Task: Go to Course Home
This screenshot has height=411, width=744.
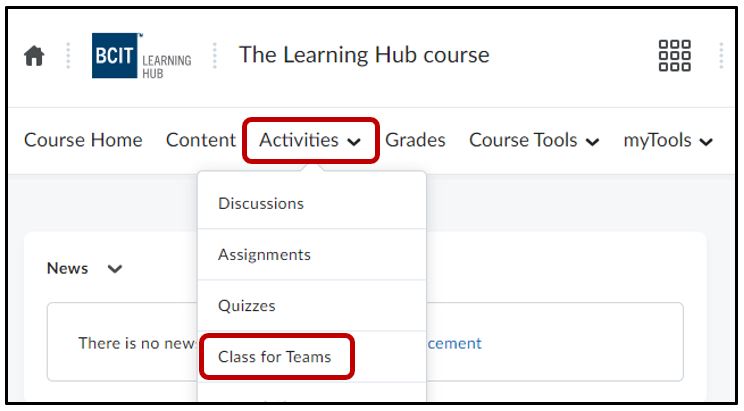Action: tap(83, 140)
